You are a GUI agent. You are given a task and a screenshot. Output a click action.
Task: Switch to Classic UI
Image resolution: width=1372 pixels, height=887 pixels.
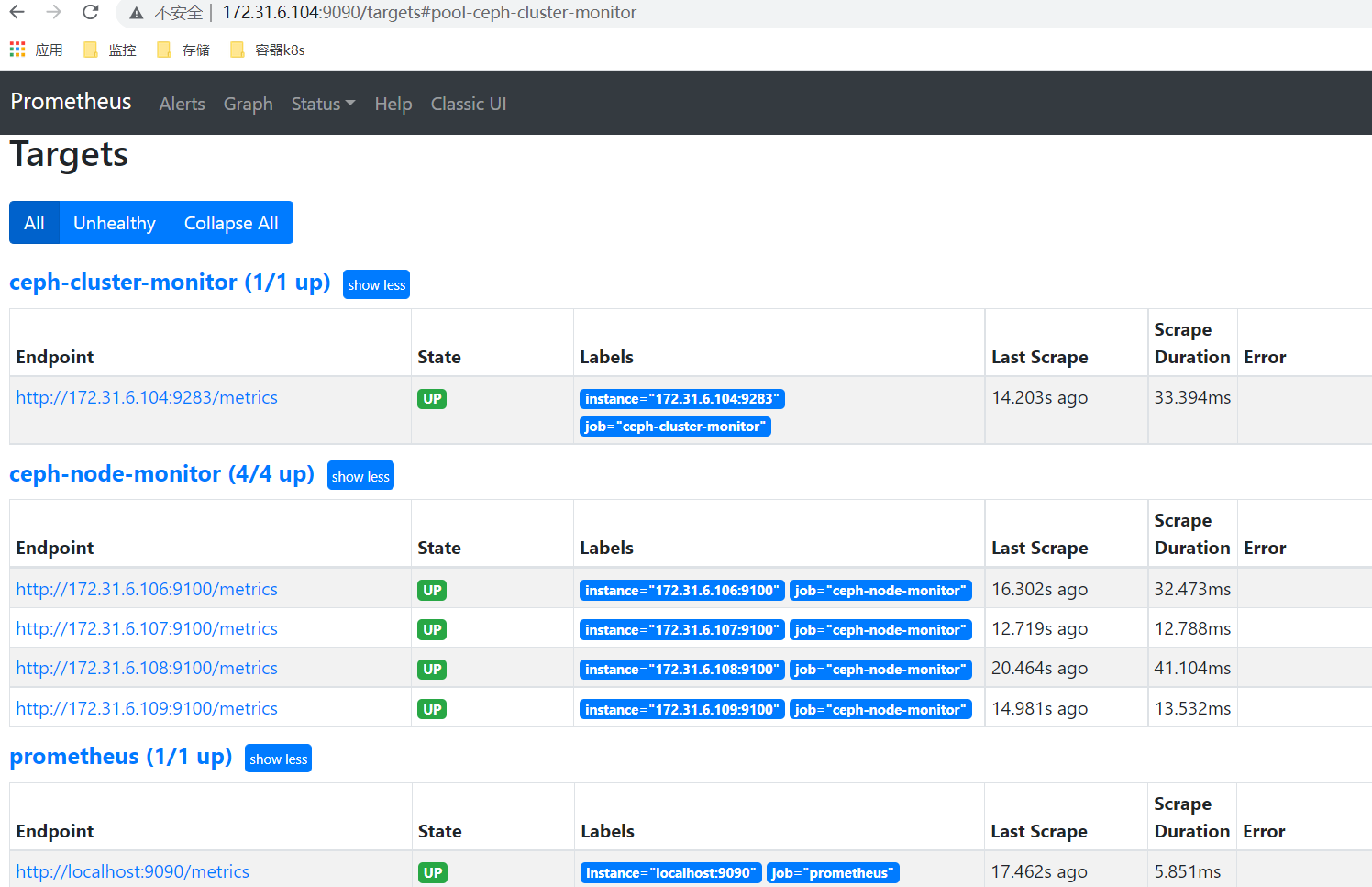pos(469,104)
